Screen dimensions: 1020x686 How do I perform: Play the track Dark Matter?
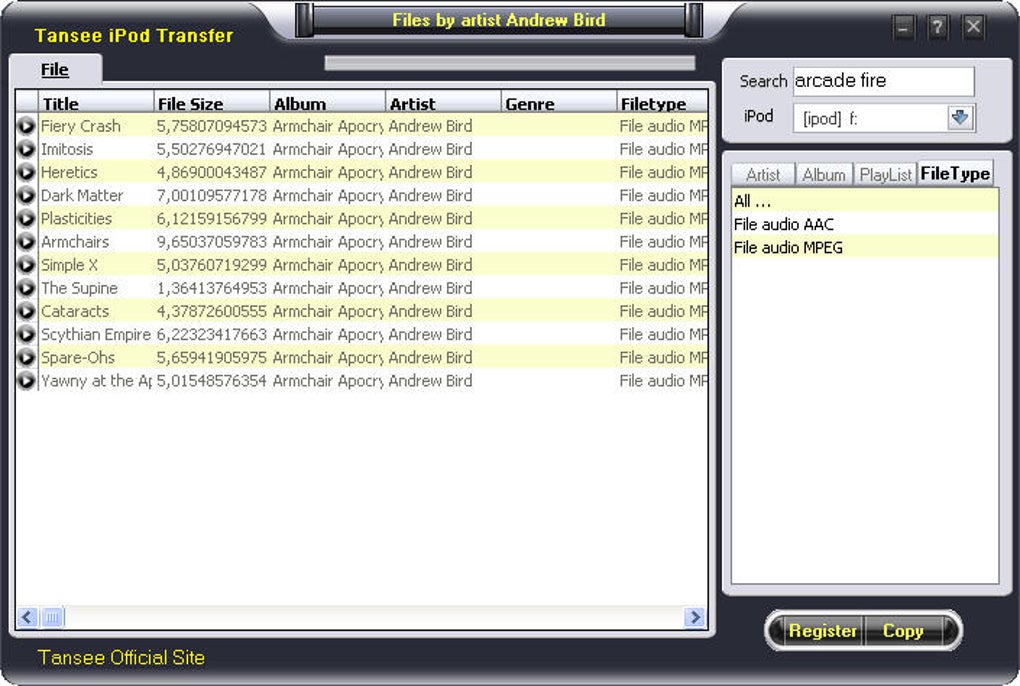tap(26, 195)
